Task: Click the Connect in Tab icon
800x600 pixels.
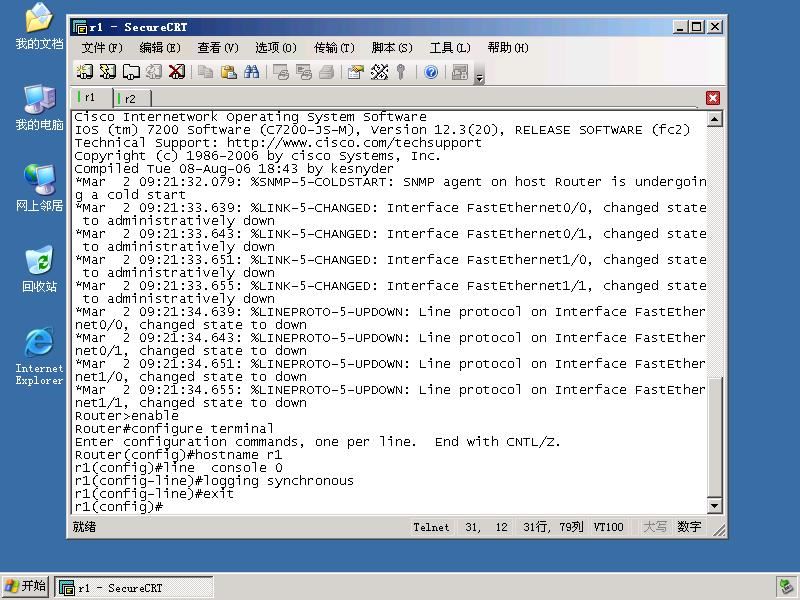Action: 131,72
